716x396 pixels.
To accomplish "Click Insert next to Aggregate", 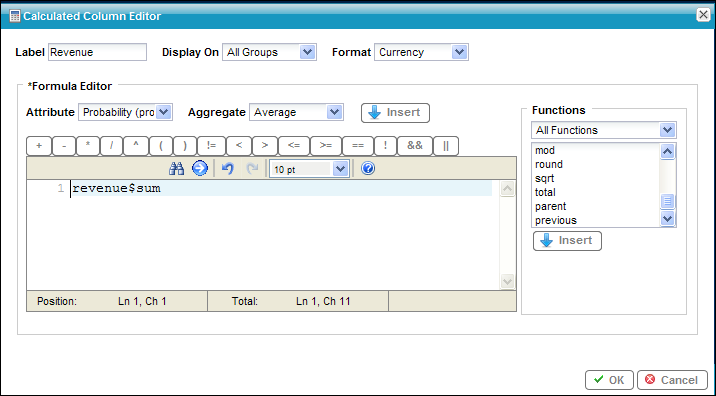I will click(395, 113).
